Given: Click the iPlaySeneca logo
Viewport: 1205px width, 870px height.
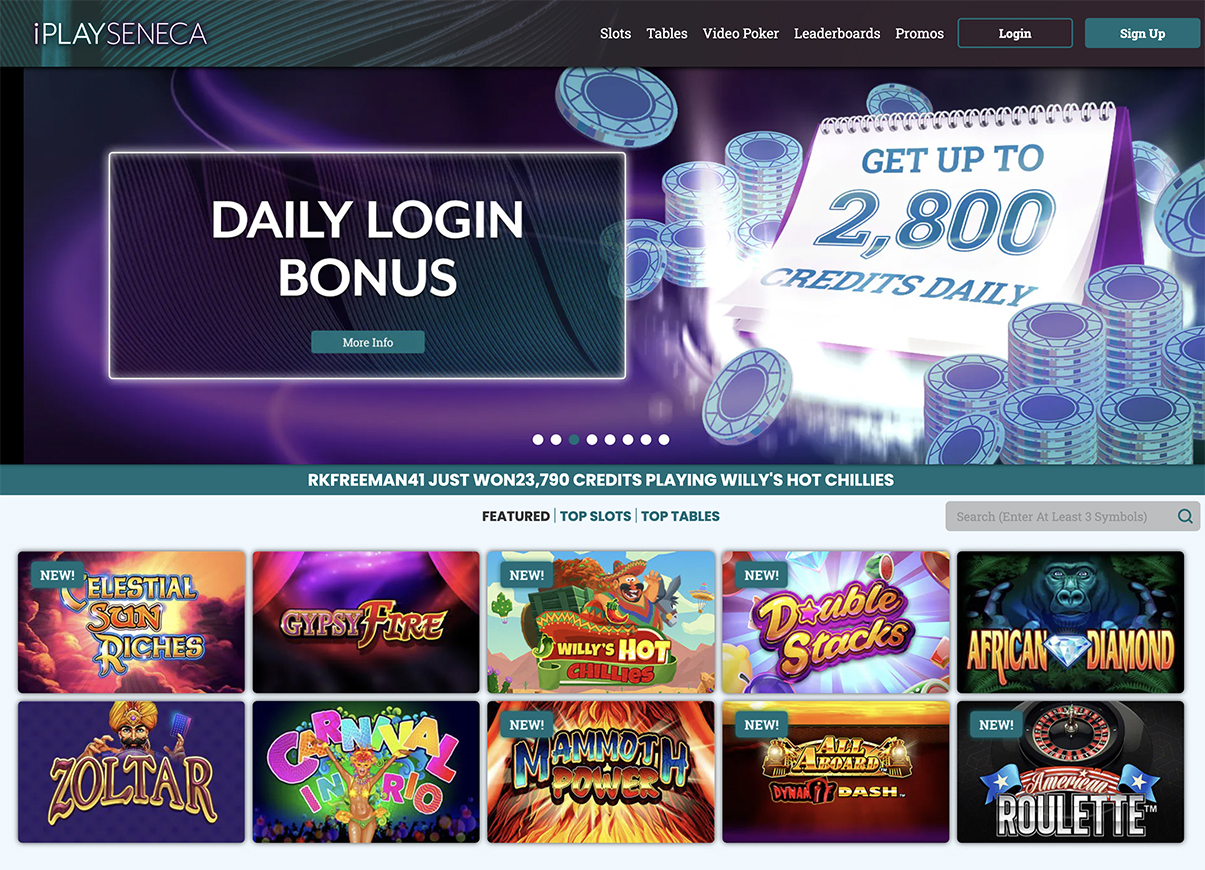Looking at the screenshot, I should point(119,33).
